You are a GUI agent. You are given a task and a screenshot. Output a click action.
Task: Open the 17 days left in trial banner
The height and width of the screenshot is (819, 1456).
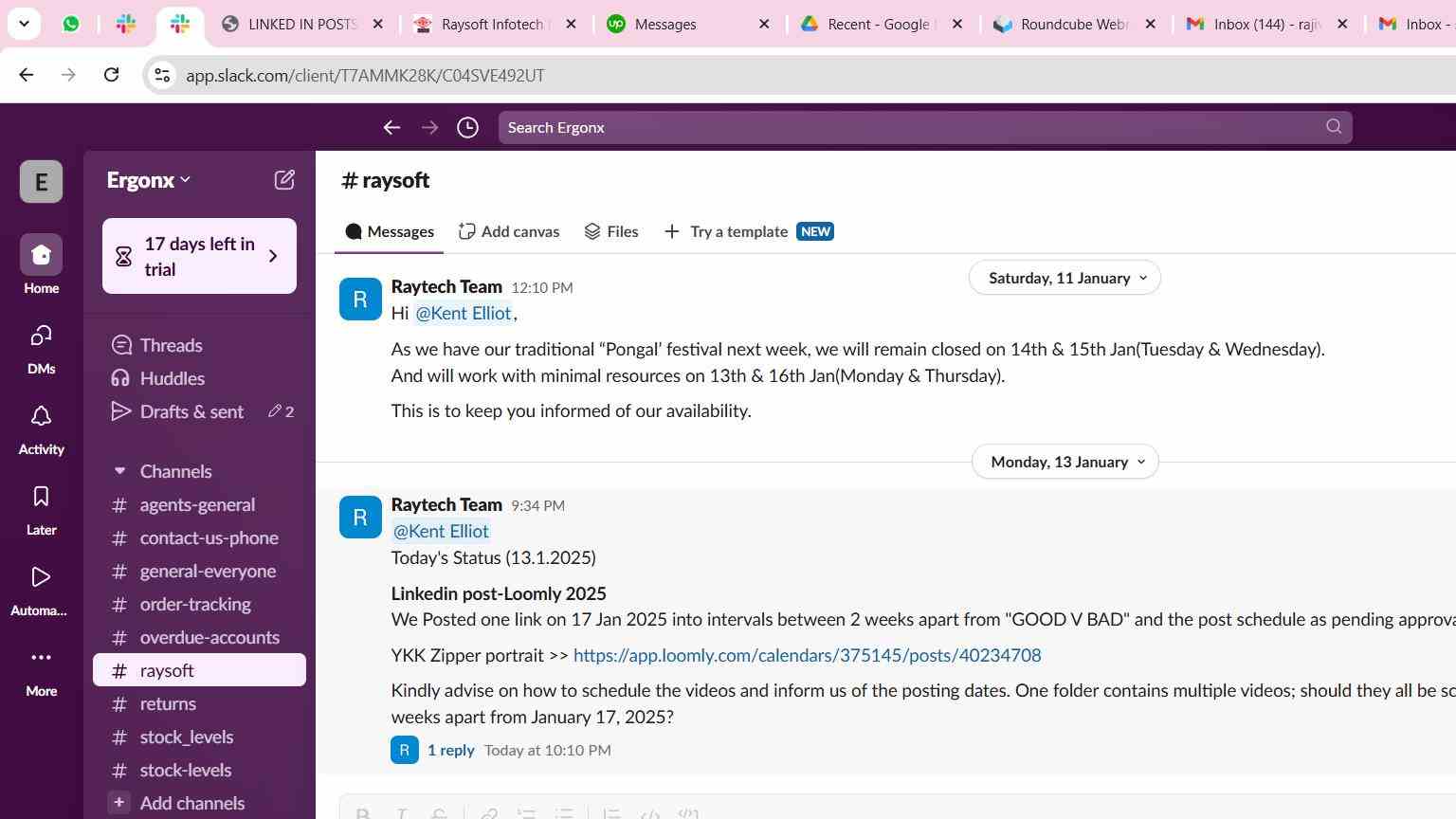click(199, 256)
